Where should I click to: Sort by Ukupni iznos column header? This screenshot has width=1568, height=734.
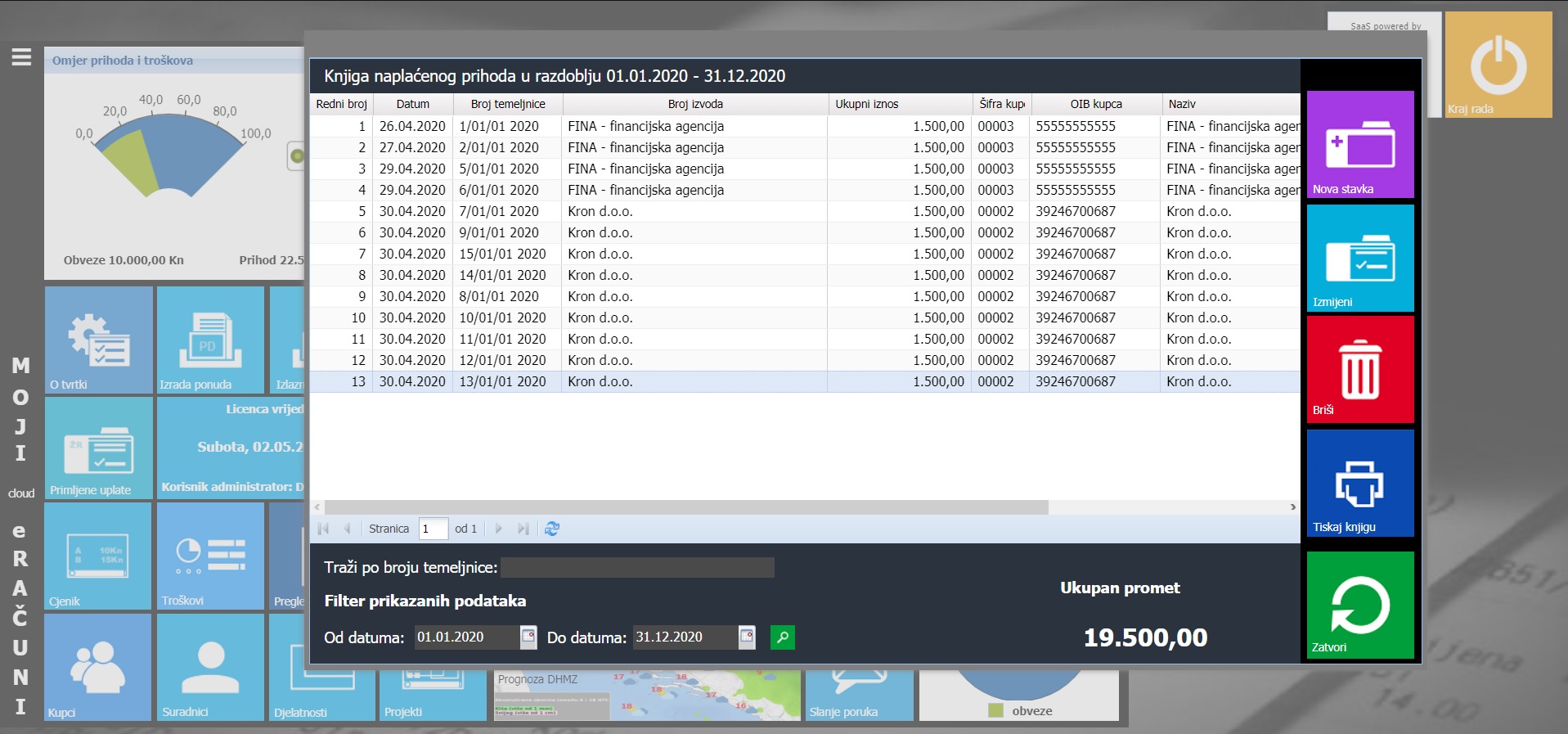[900, 104]
